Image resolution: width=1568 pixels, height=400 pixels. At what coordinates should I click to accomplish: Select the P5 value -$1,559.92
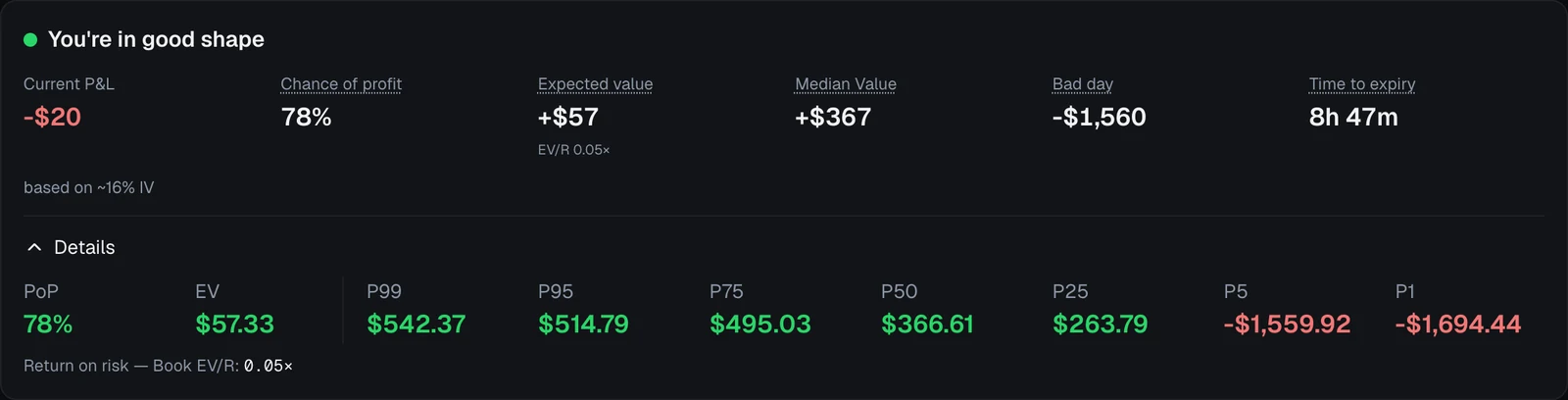(1287, 324)
